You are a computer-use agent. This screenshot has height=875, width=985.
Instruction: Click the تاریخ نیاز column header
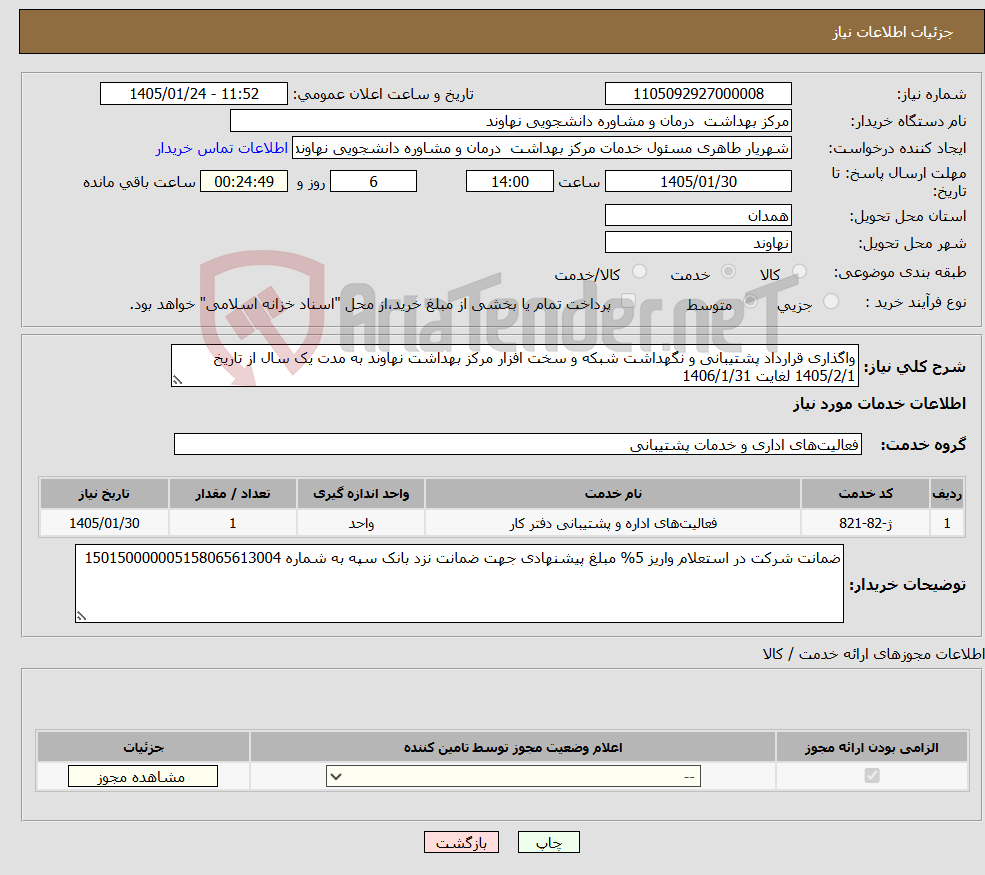(104, 494)
